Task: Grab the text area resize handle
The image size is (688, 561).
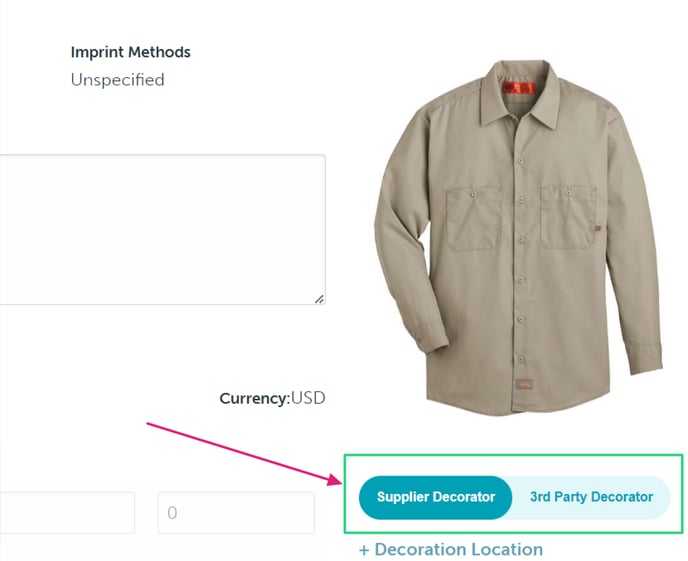Action: click(x=319, y=298)
